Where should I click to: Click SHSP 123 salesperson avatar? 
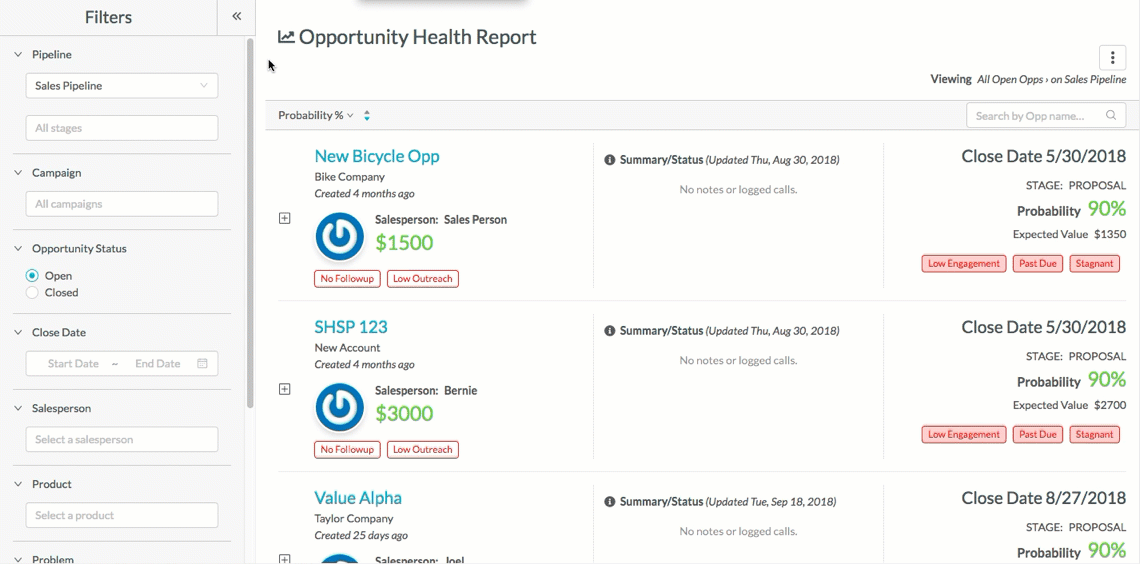pos(340,407)
